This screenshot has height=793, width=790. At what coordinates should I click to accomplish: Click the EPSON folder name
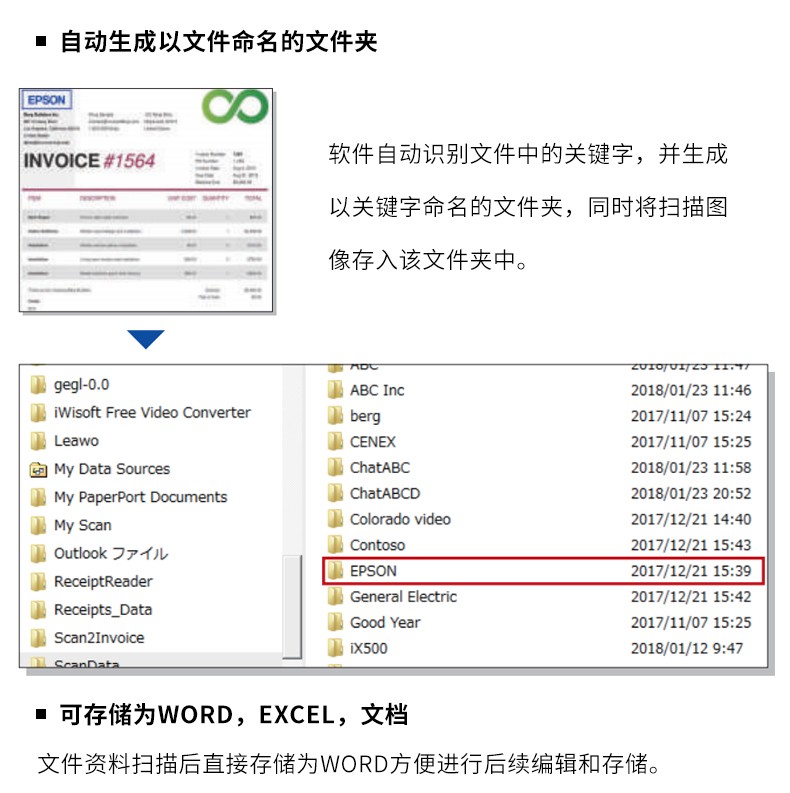coord(373,571)
